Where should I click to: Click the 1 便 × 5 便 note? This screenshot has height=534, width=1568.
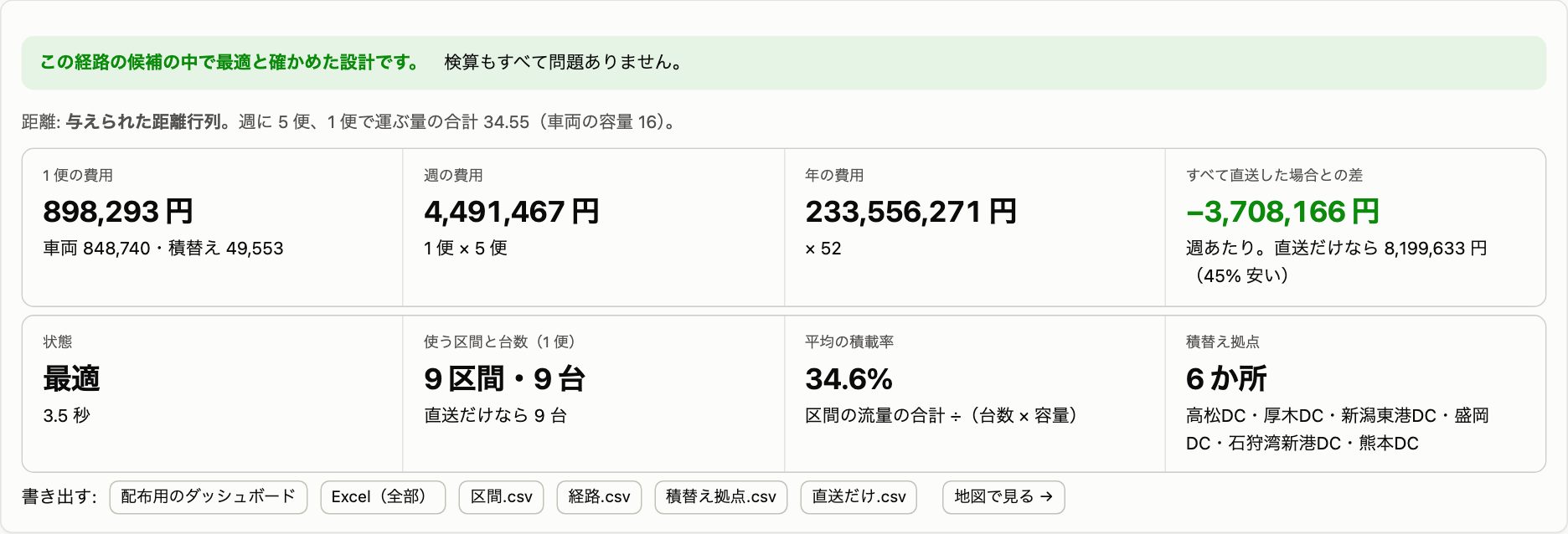coord(466,249)
